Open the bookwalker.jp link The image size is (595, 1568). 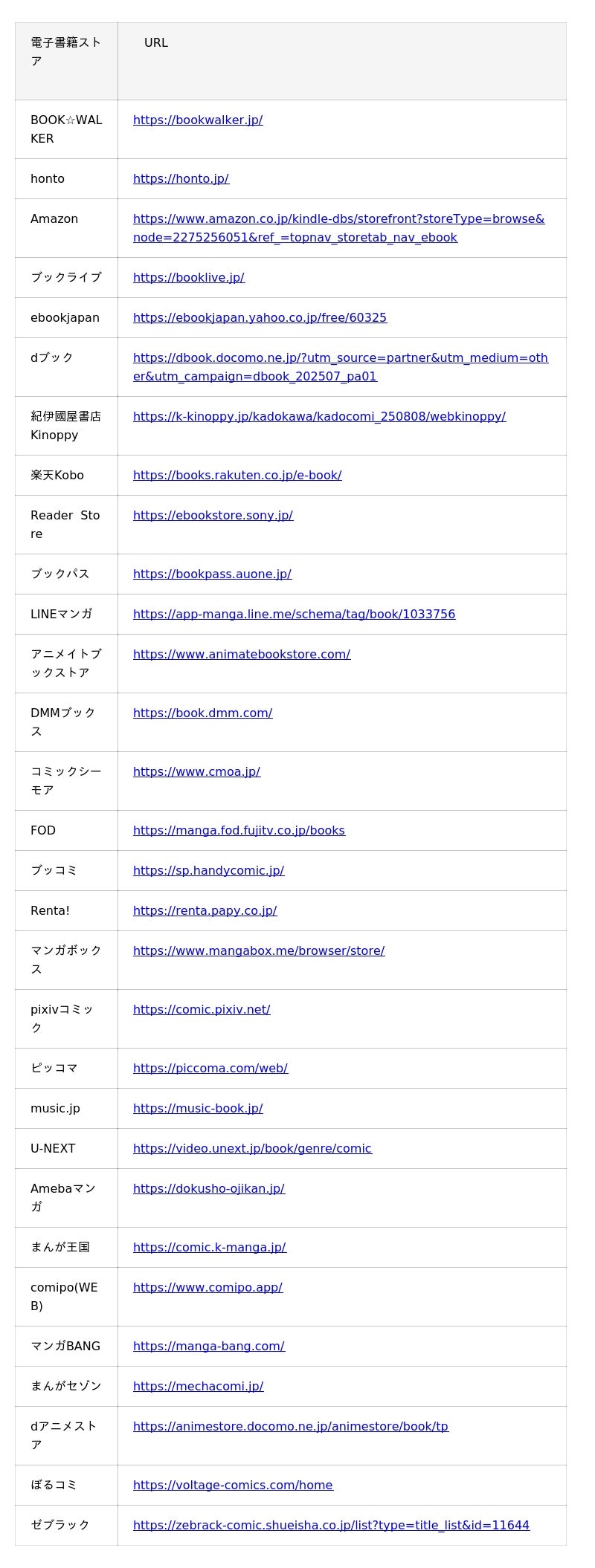point(198,120)
